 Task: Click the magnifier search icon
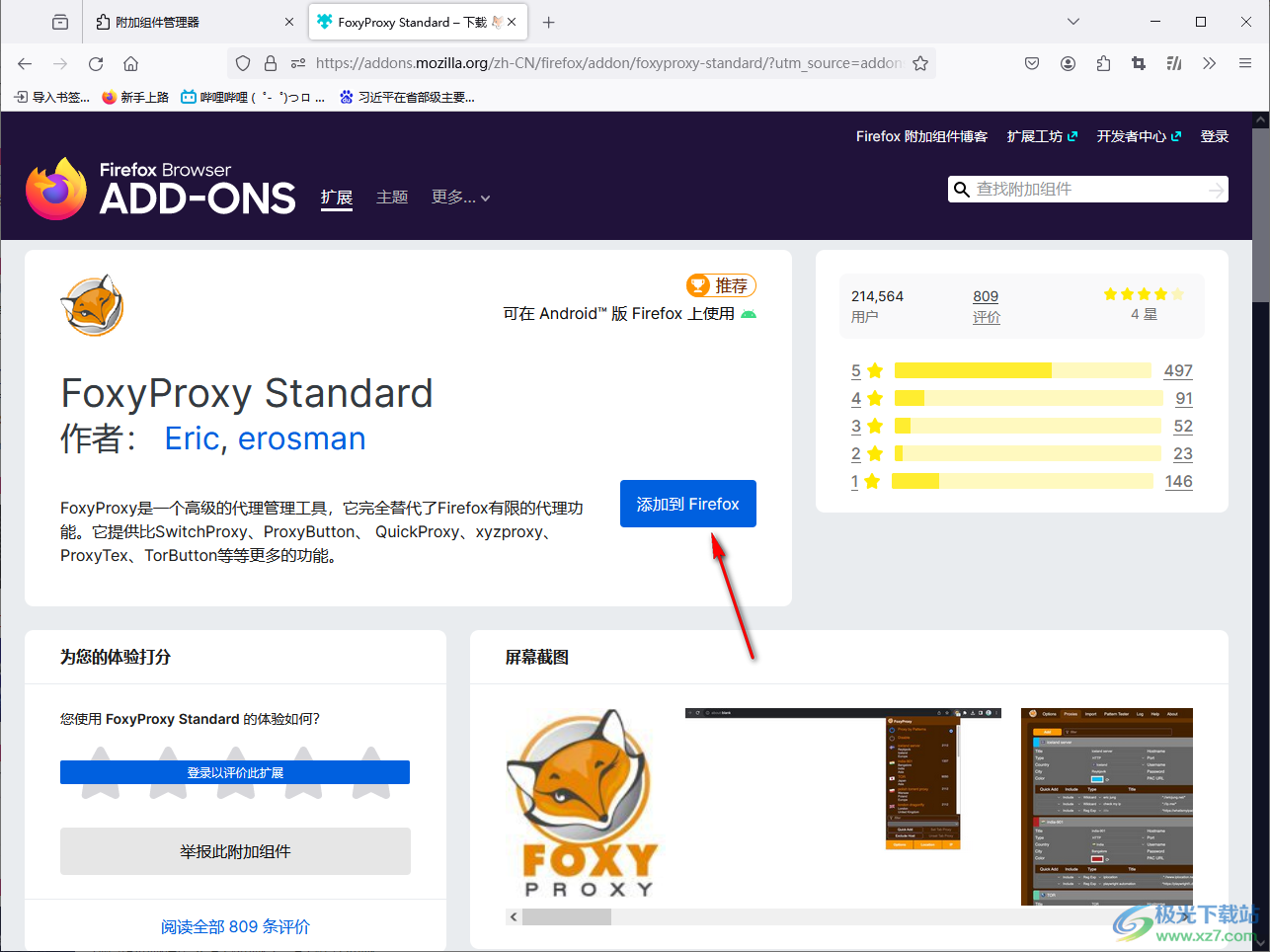[x=961, y=190]
